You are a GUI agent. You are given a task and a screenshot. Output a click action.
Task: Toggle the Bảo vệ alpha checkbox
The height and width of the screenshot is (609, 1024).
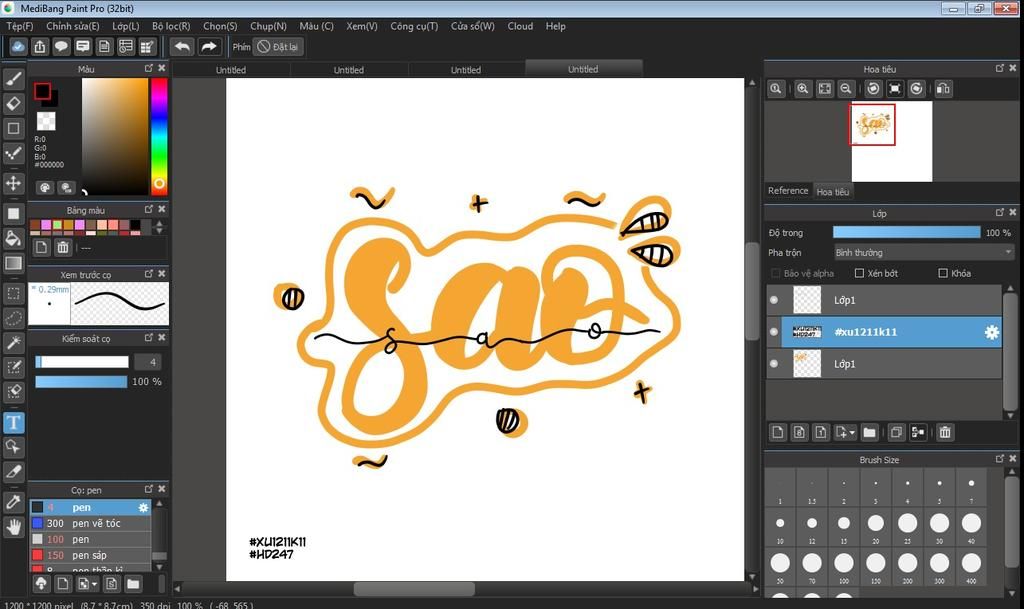coord(776,273)
